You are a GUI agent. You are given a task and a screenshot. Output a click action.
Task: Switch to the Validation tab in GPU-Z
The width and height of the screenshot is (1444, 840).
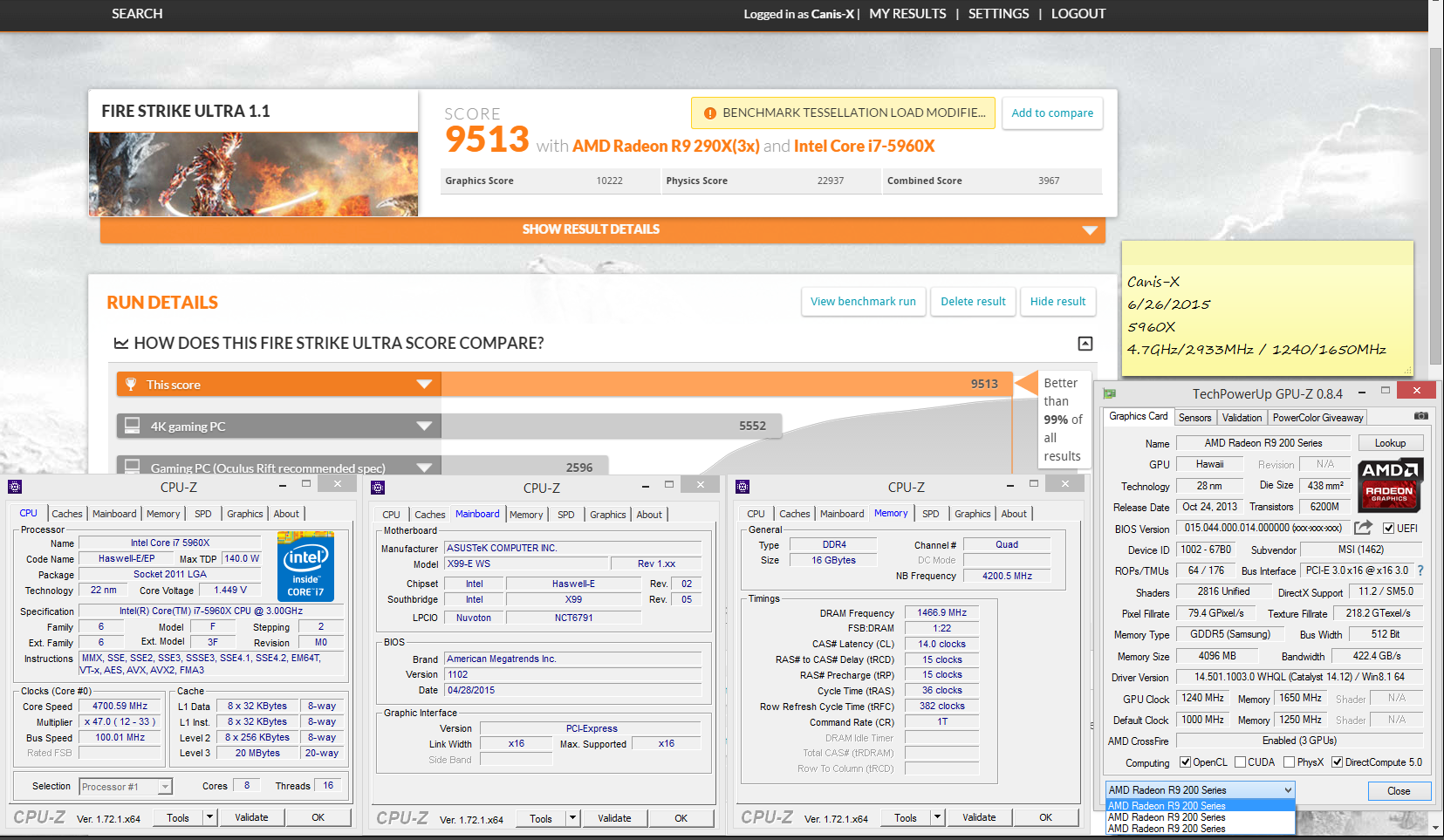1242,418
